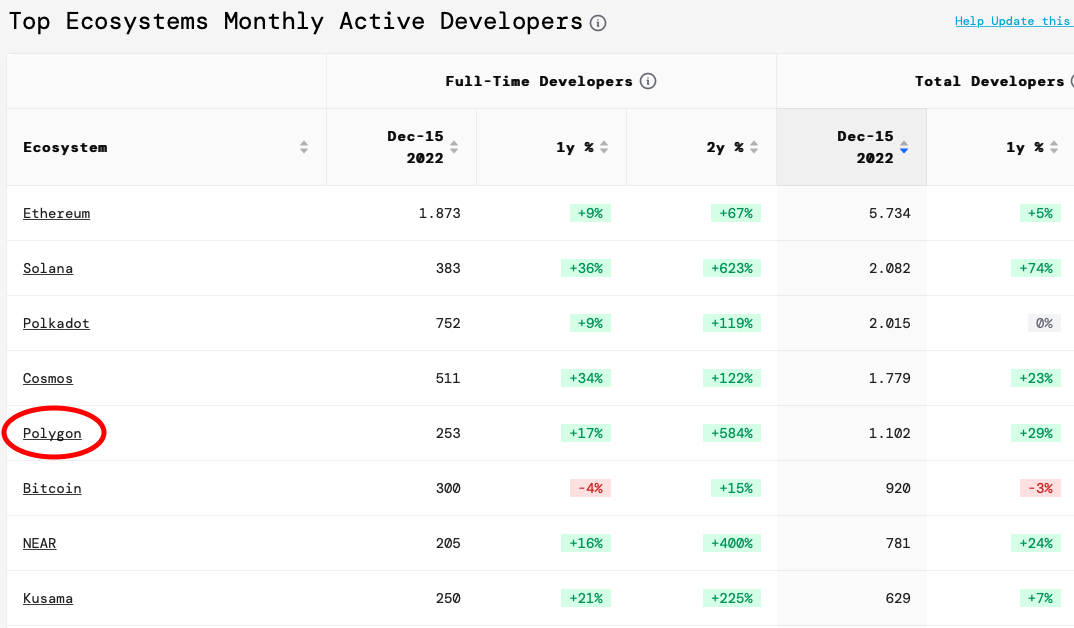Click Ethereum's full-time value 1.873
Image resolution: width=1074 pixels, height=628 pixels.
[440, 214]
